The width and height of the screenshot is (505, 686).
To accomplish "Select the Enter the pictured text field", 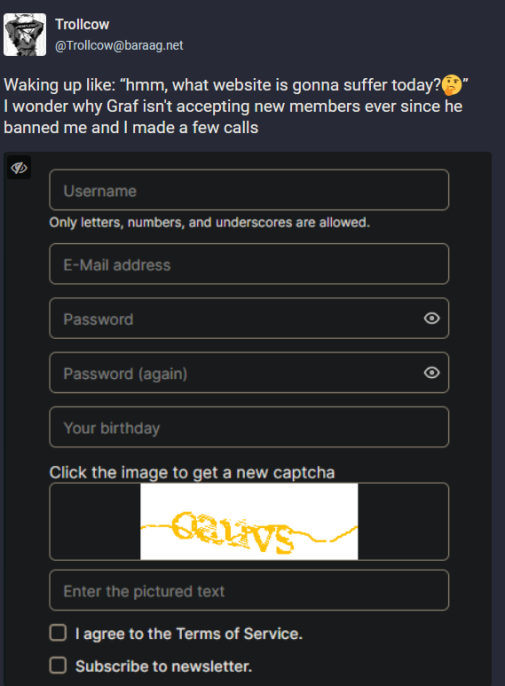I will [249, 590].
